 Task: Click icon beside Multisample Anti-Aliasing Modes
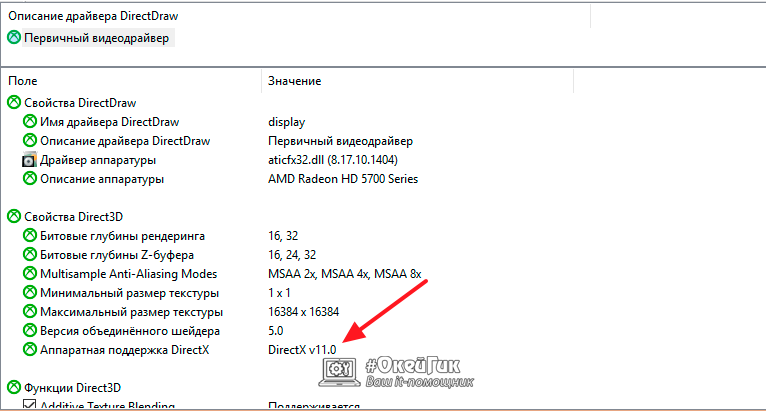click(30, 274)
